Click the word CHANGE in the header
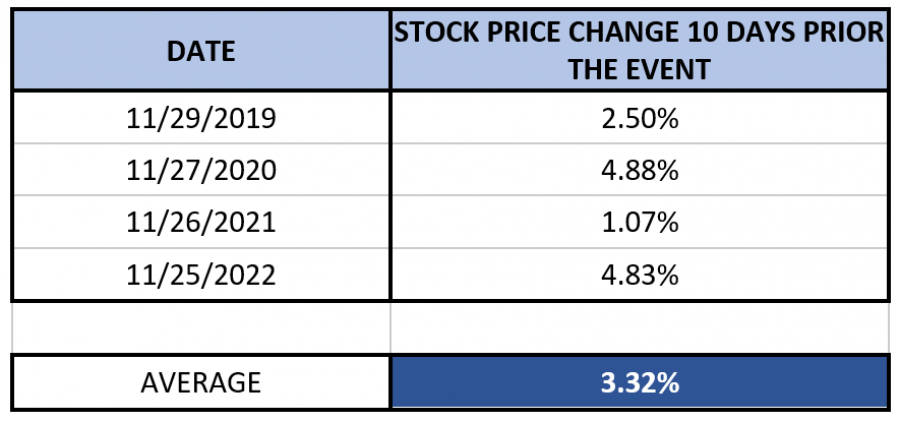Viewport: 900px width, 422px height. [x=614, y=32]
